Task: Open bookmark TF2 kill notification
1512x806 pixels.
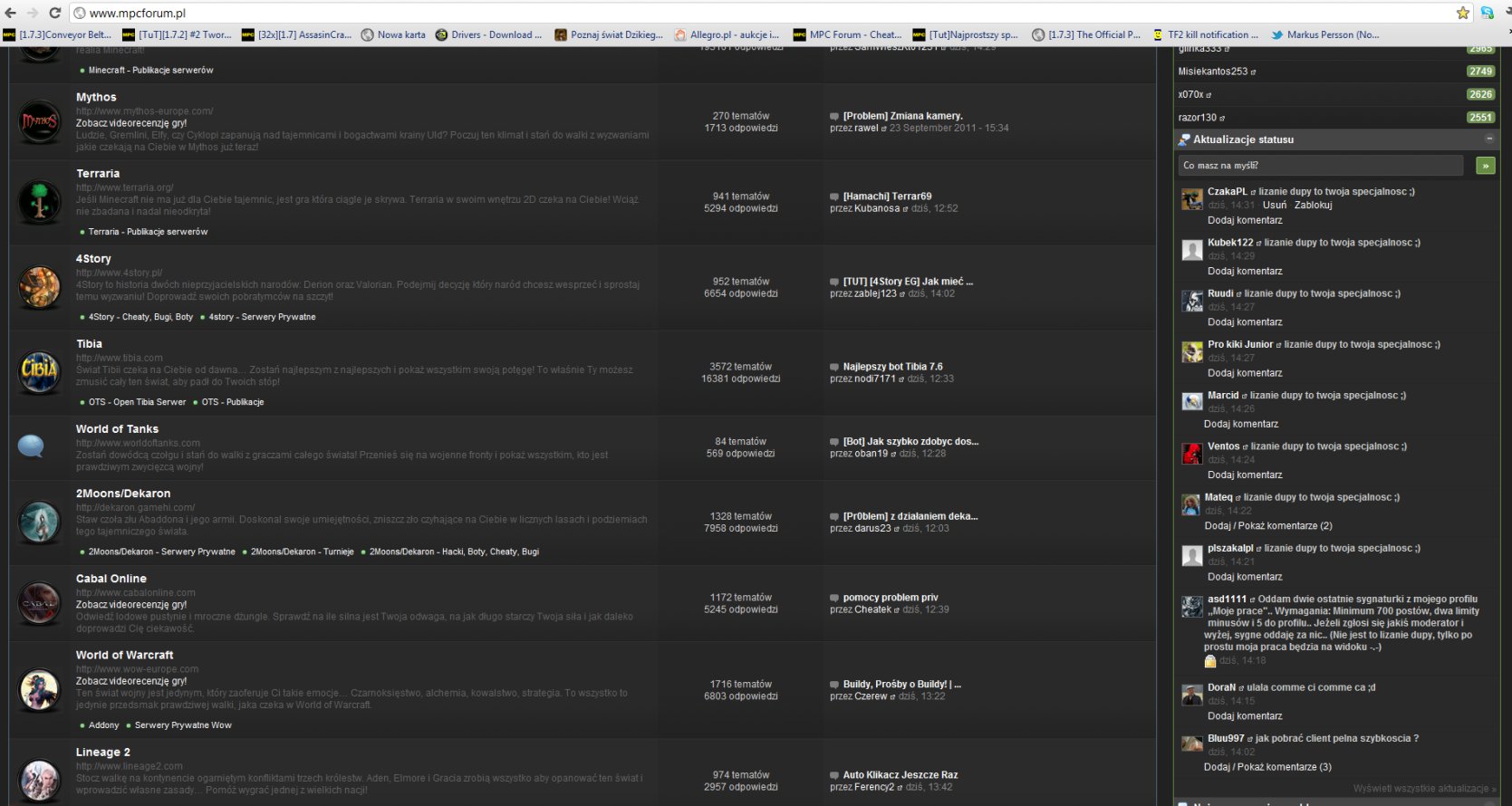Action: coord(1205,34)
